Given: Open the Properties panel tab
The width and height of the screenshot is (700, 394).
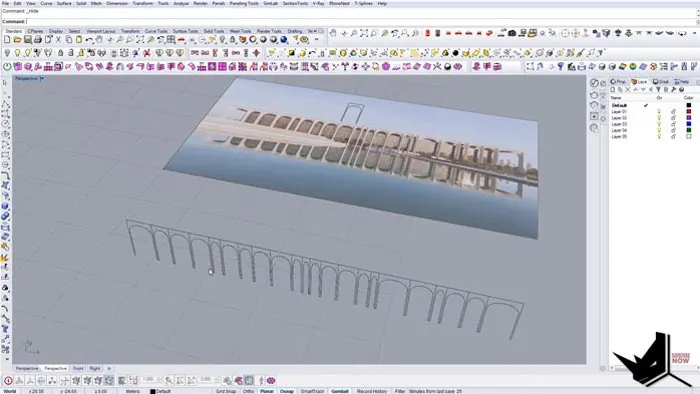Looking at the screenshot, I should (x=618, y=82).
